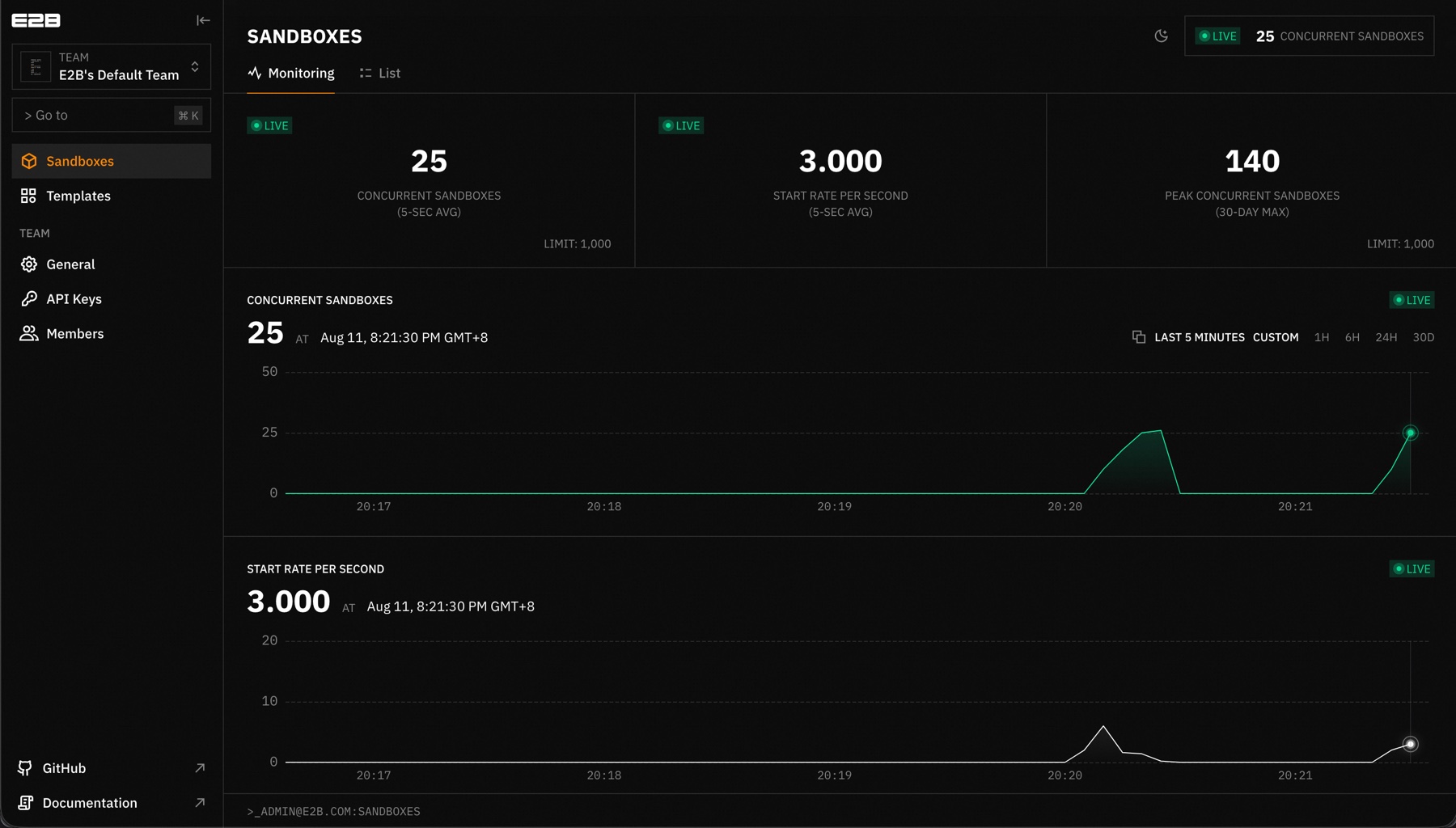Select the 6H time range

pos(1352,337)
